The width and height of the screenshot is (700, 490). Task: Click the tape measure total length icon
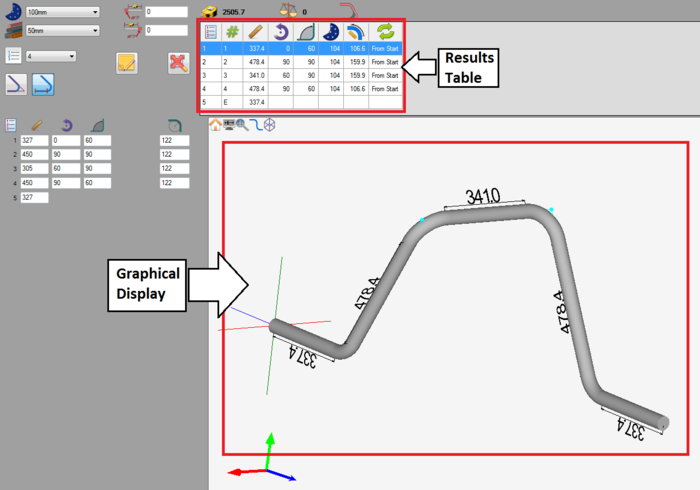coord(209,11)
